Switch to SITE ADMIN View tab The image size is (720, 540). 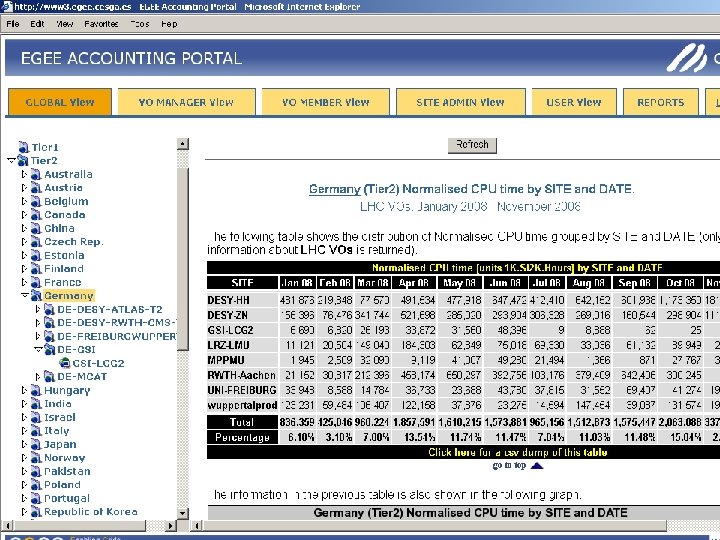pyautogui.click(x=461, y=102)
